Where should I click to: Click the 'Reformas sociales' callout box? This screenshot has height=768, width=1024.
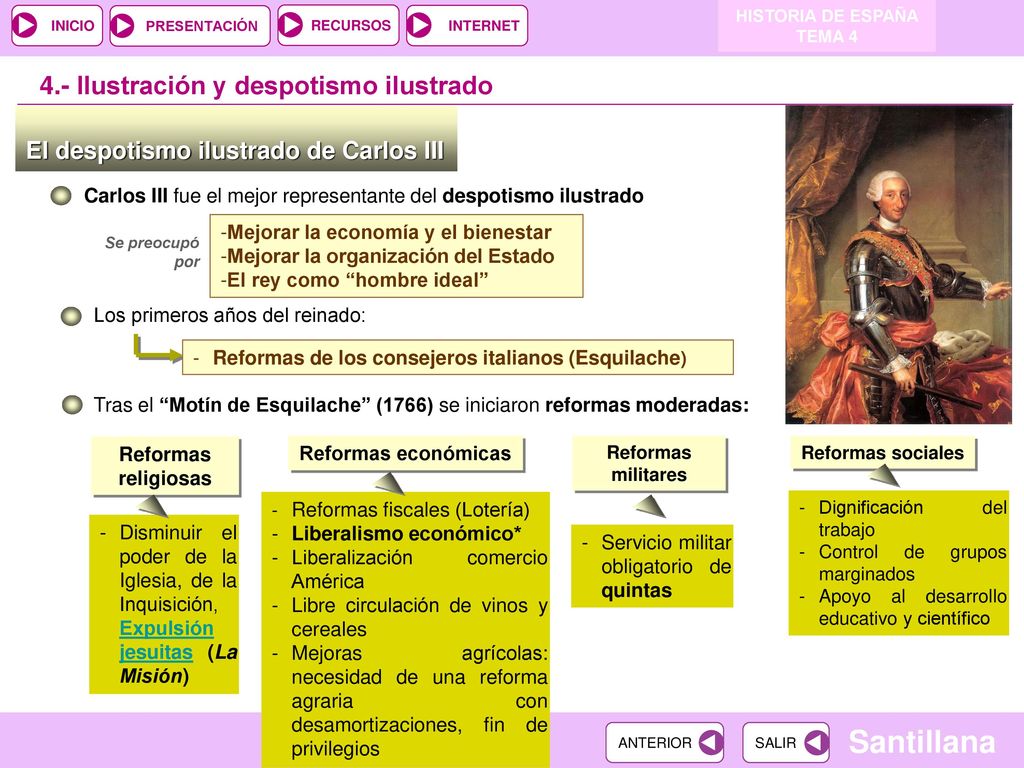coord(882,453)
